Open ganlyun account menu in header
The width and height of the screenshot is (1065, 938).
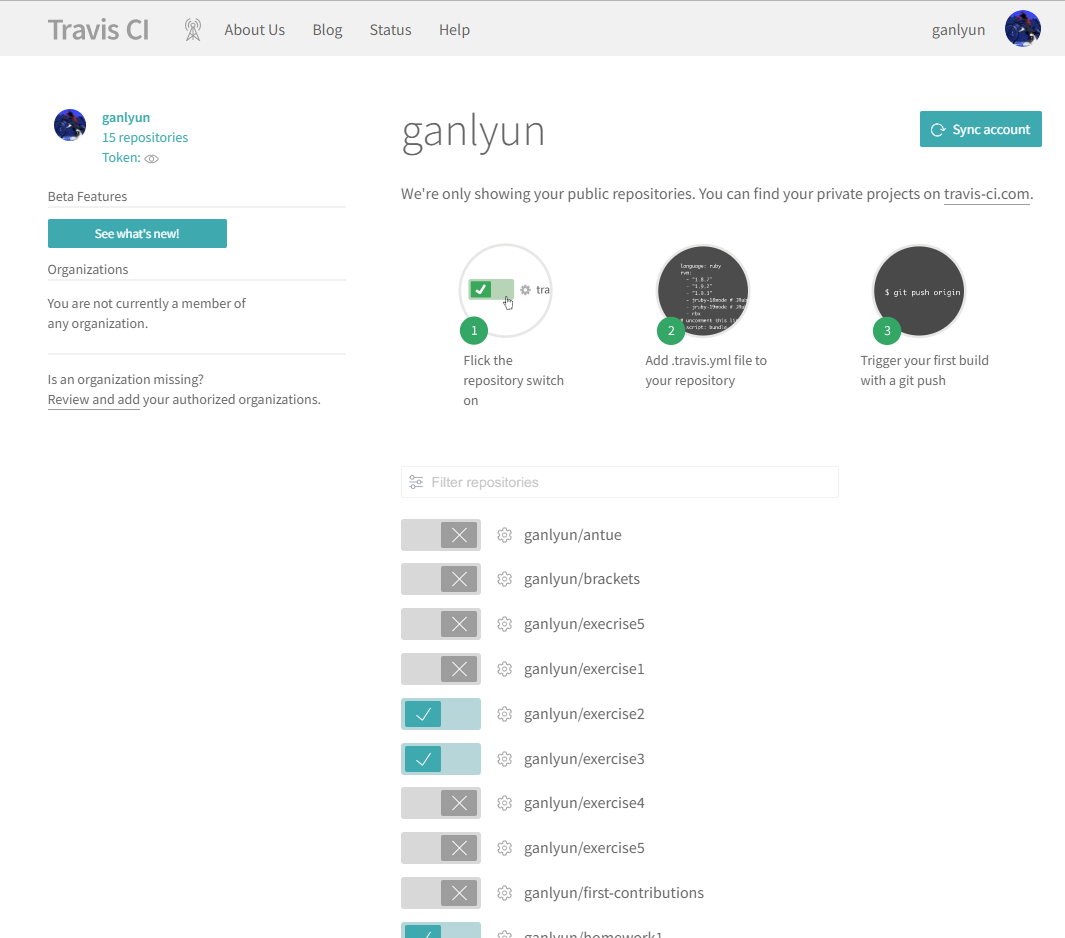click(958, 30)
